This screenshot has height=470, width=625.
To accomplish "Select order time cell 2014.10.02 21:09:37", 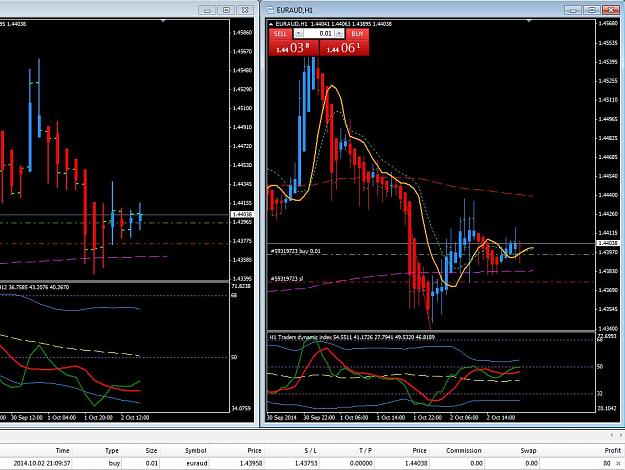I will (42, 463).
